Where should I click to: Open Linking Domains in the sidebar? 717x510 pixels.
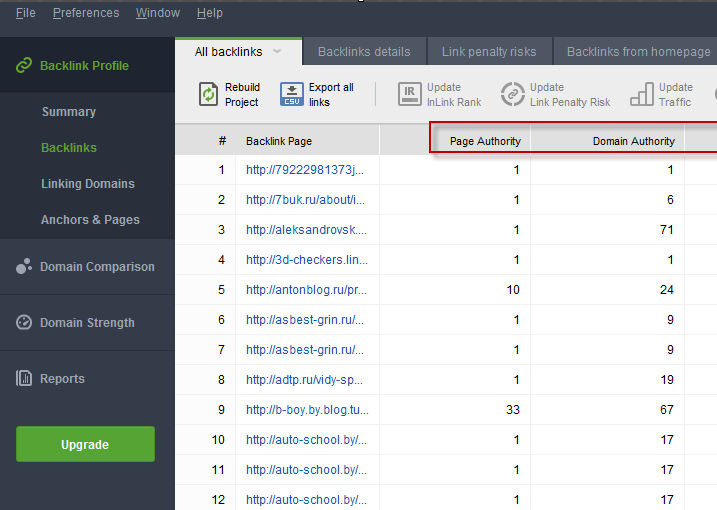(88, 183)
